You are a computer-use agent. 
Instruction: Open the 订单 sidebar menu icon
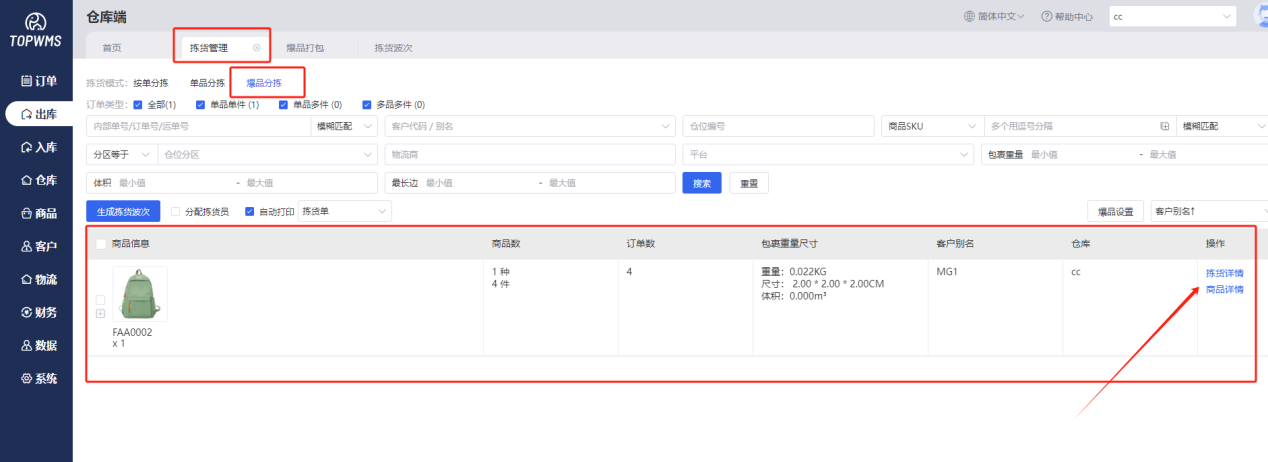pos(26,80)
